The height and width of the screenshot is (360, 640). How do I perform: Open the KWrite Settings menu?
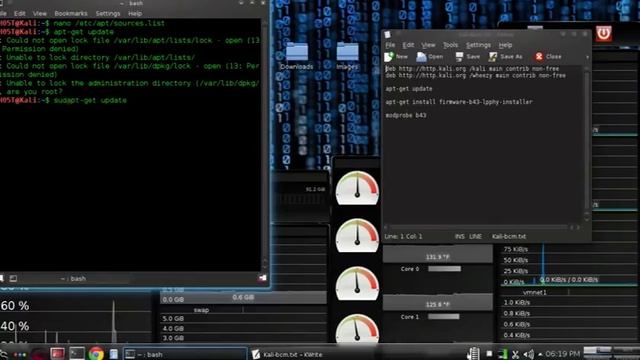pos(478,45)
